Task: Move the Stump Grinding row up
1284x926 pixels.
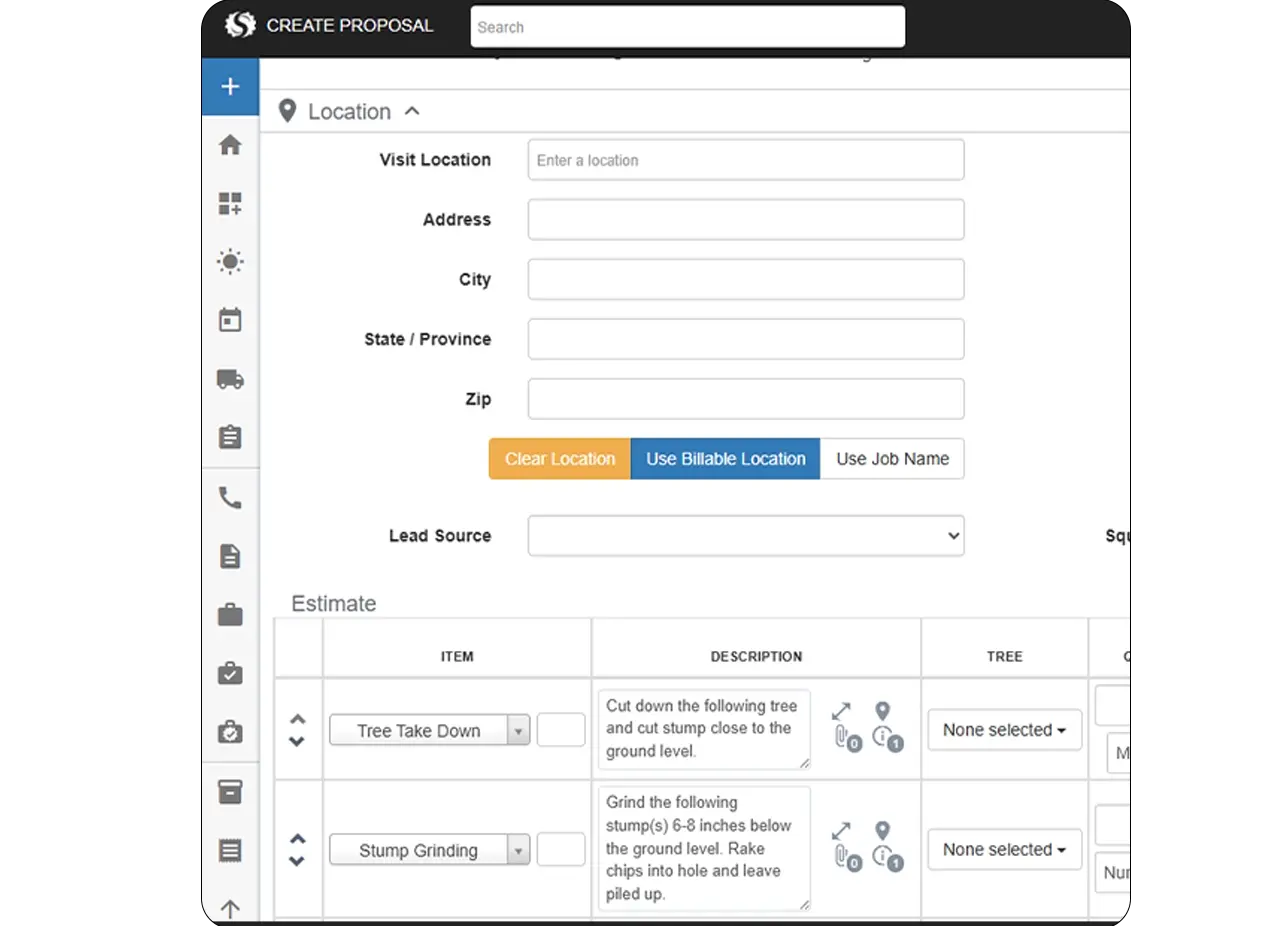Action: click(297, 839)
